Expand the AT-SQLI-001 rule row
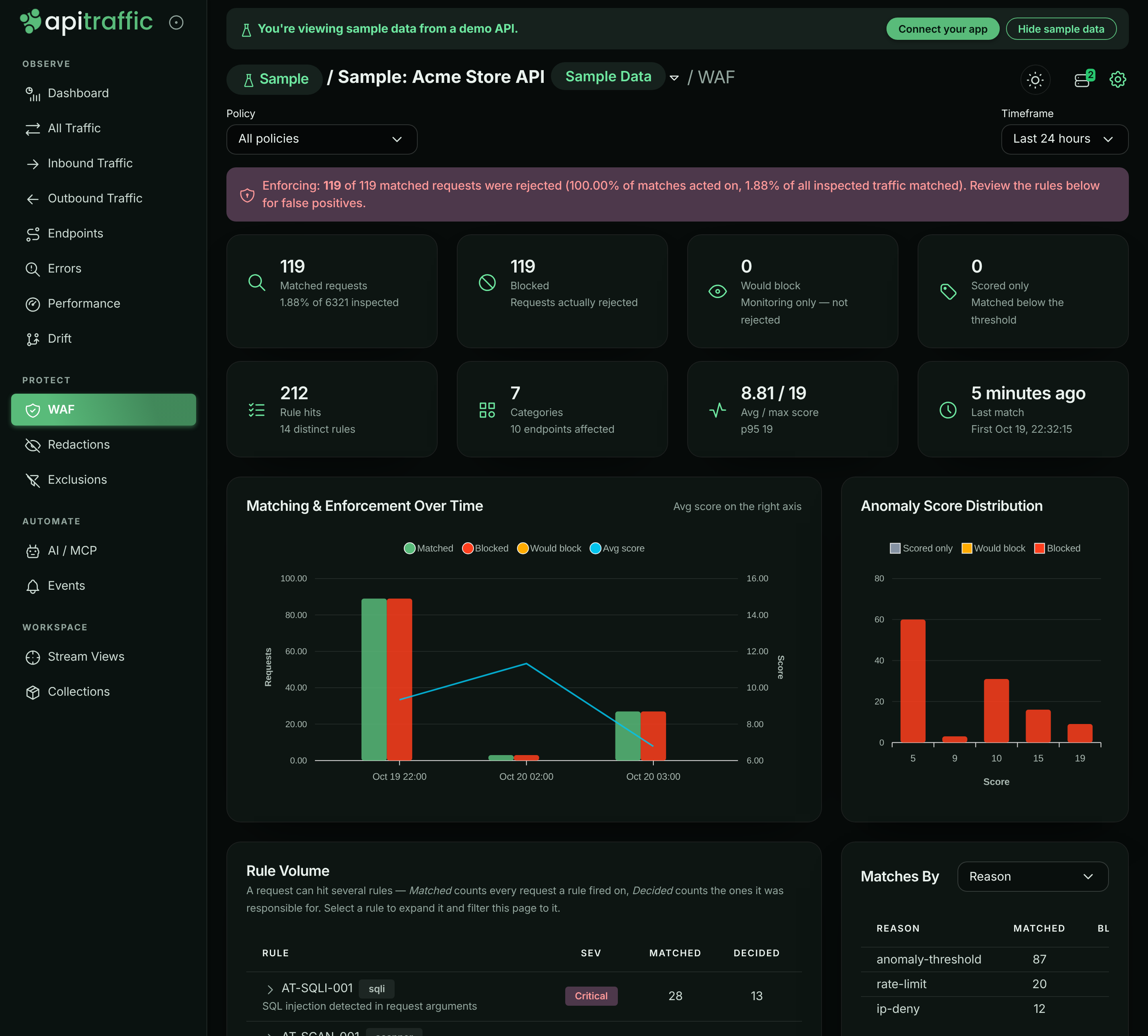 (x=271, y=989)
